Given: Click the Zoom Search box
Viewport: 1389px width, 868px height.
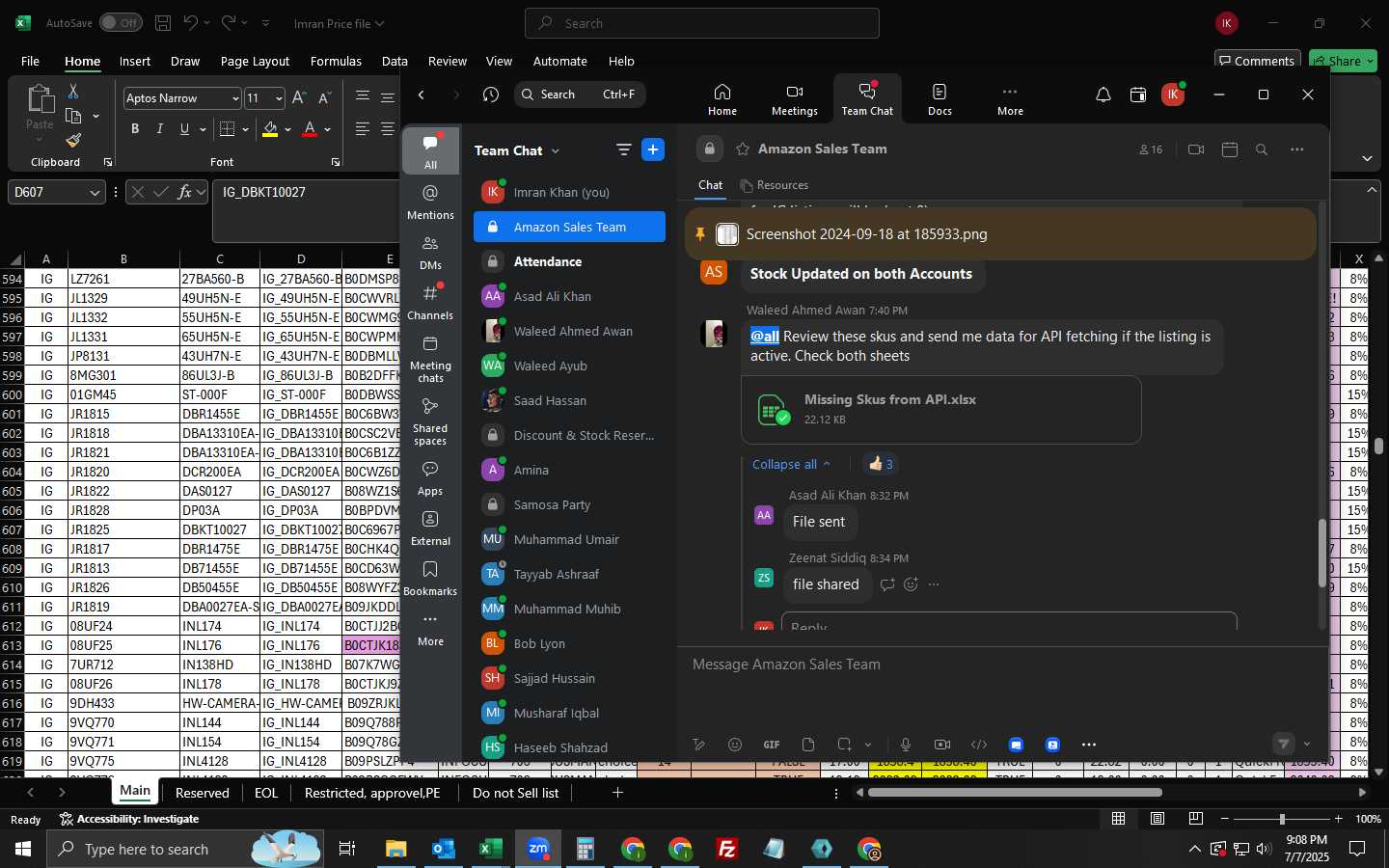Looking at the screenshot, I should coord(580,95).
